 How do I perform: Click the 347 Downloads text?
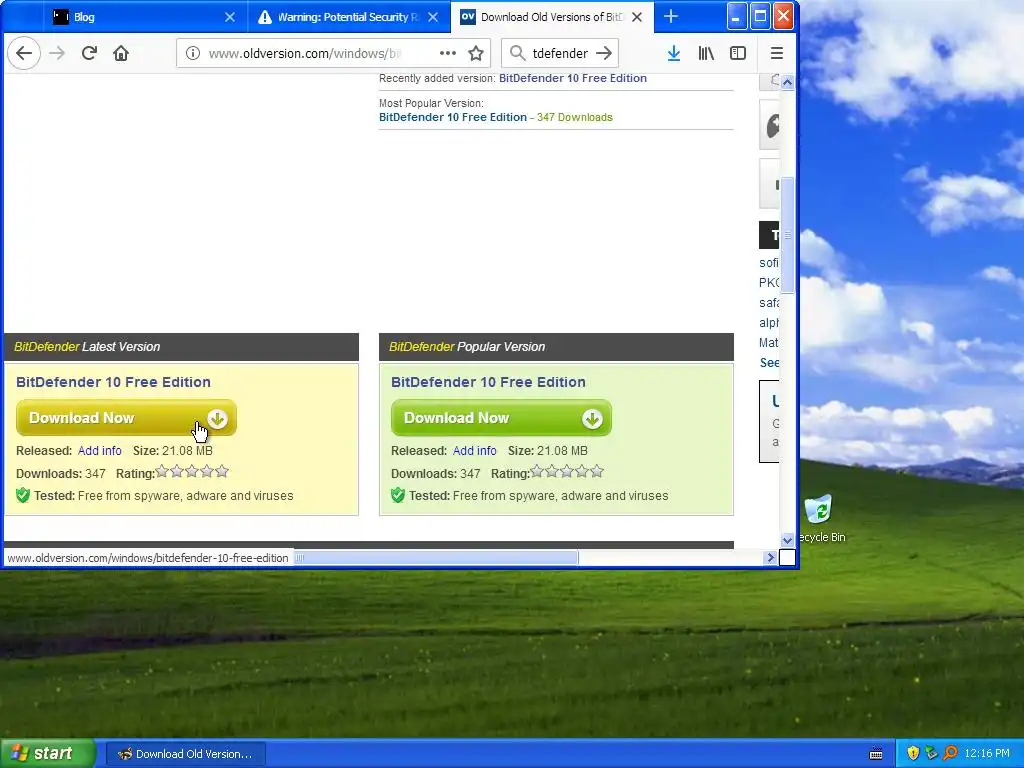[575, 118]
